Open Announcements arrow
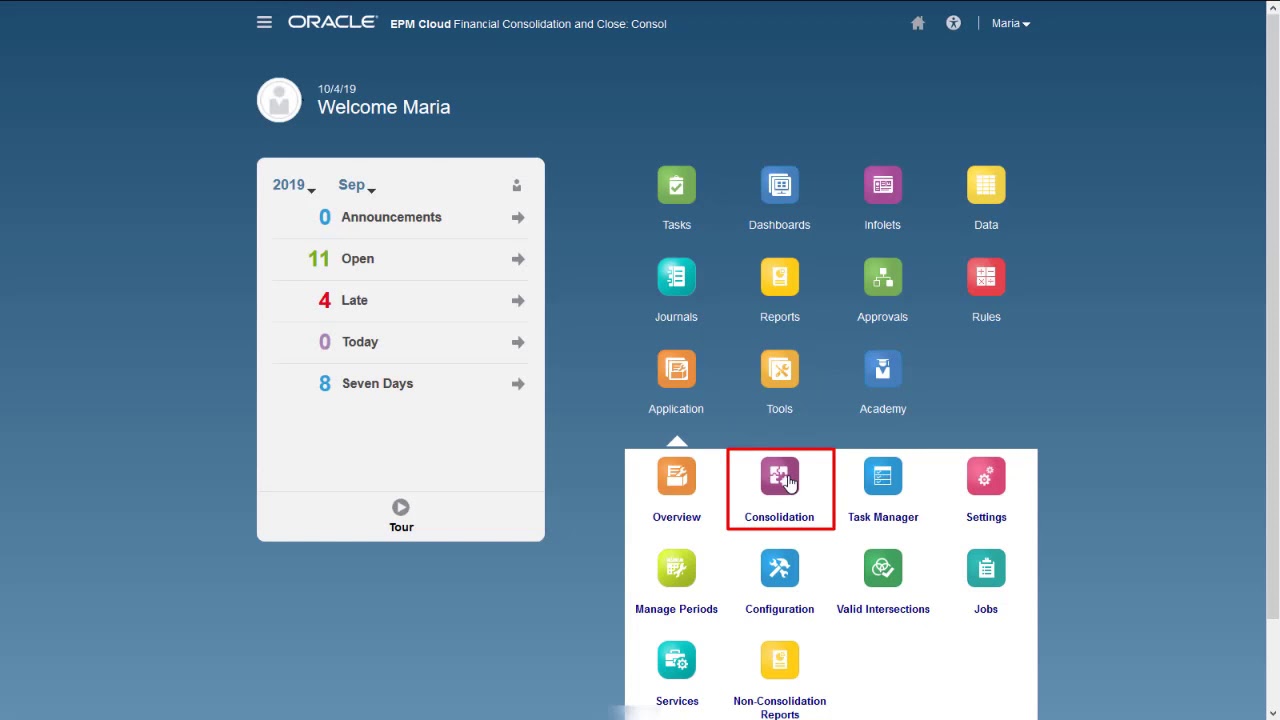This screenshot has width=1280, height=720. [518, 217]
